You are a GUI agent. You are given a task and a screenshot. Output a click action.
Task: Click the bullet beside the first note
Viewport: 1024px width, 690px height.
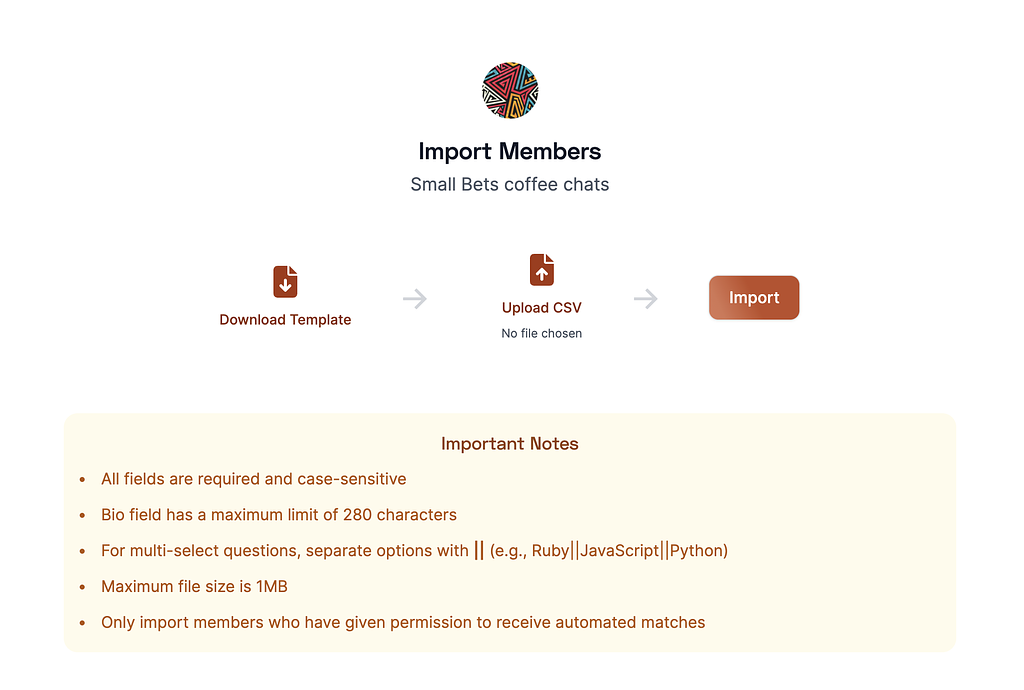(82, 480)
